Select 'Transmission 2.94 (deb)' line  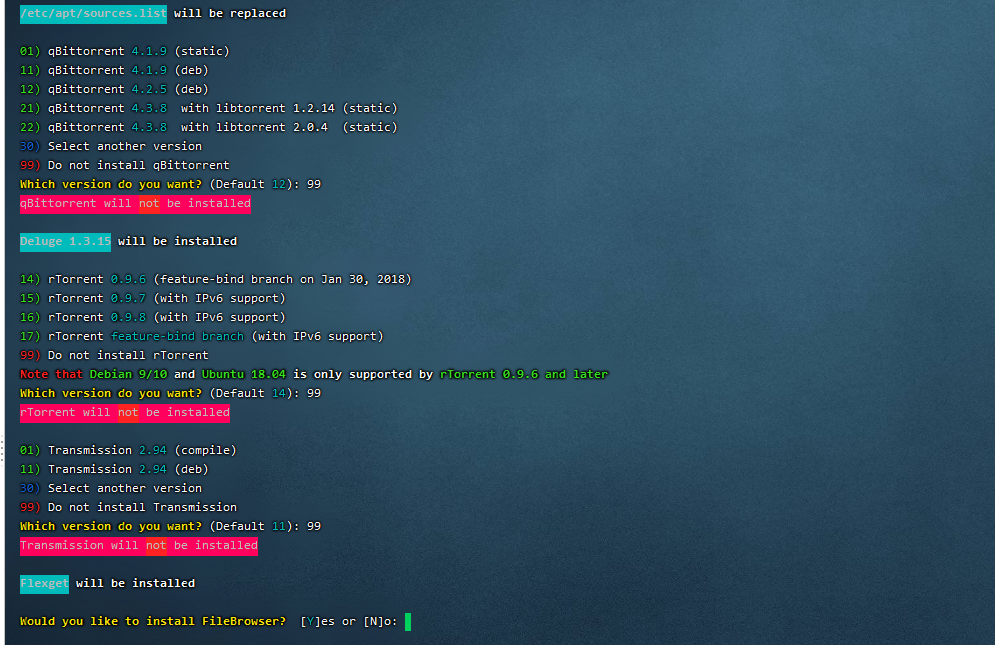114,469
